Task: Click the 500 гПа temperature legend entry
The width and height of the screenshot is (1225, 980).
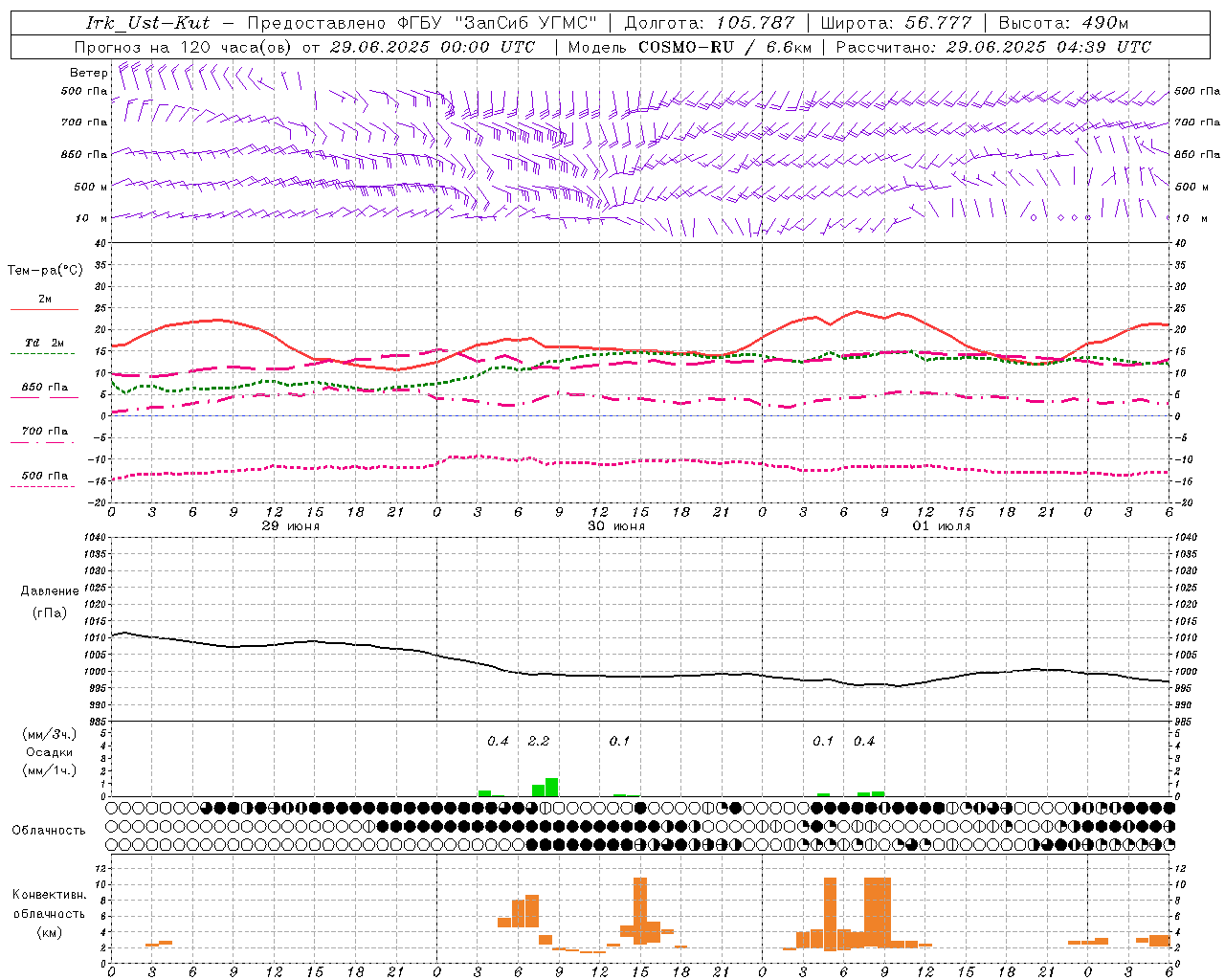Action: coord(45,475)
